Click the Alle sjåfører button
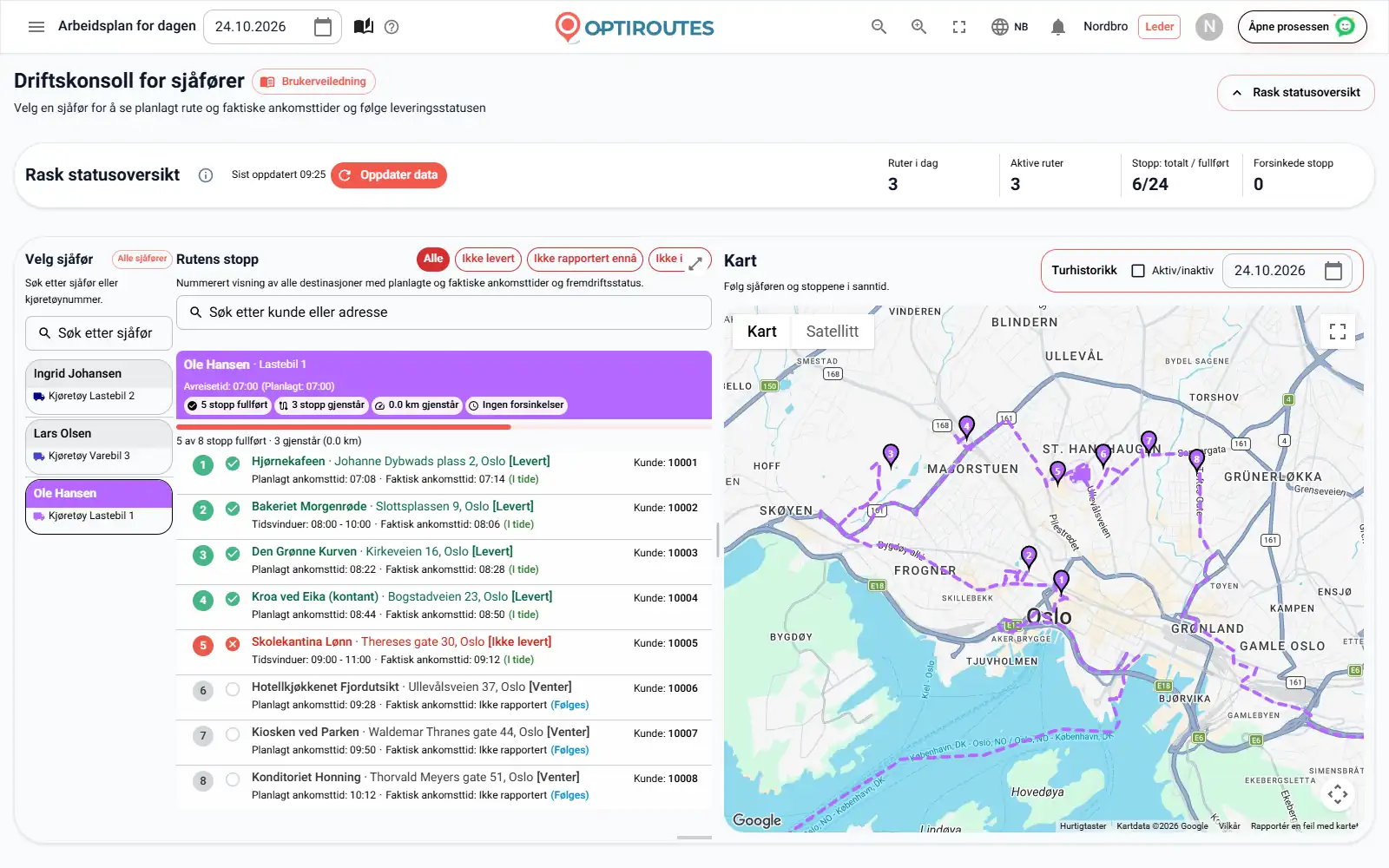The width and height of the screenshot is (1389, 868). pos(142,259)
